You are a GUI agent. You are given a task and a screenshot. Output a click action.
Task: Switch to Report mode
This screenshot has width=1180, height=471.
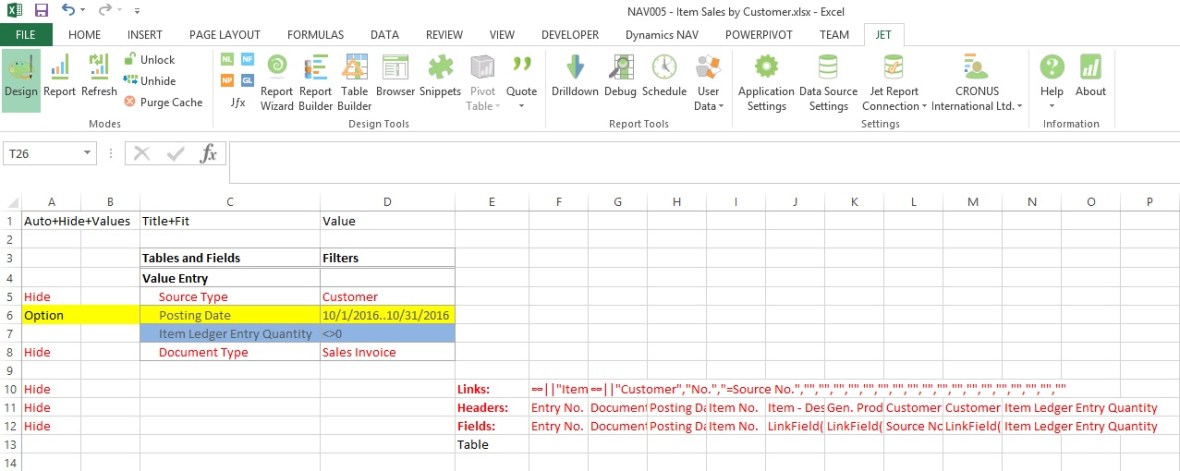60,78
